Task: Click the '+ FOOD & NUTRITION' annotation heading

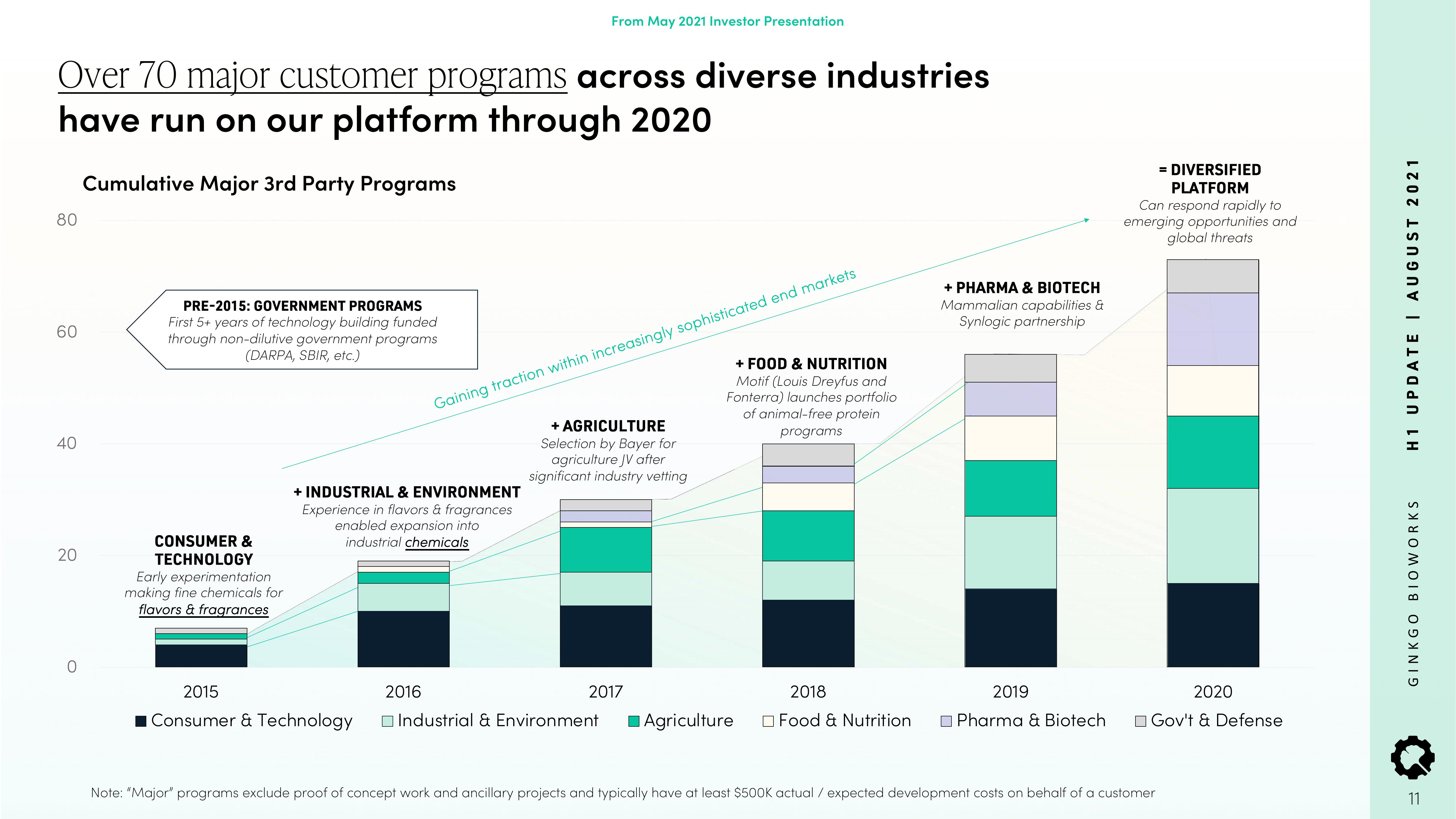Action: click(x=811, y=364)
